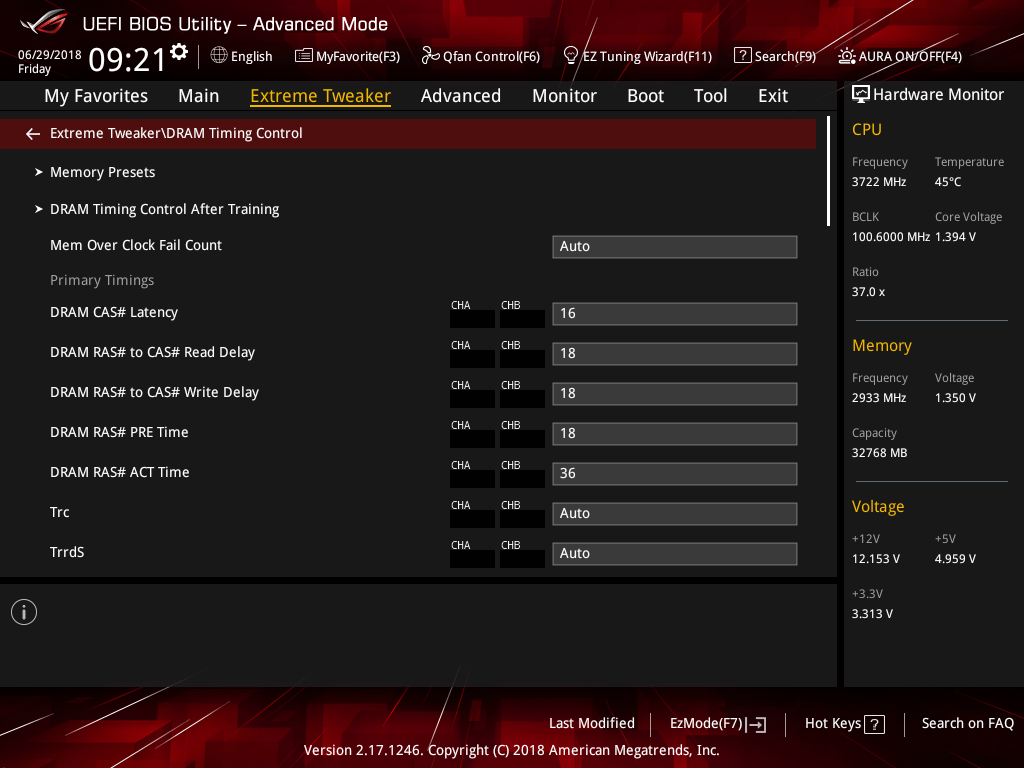1024x768 pixels.
Task: Open date and time settings gear
Action: coord(179,52)
